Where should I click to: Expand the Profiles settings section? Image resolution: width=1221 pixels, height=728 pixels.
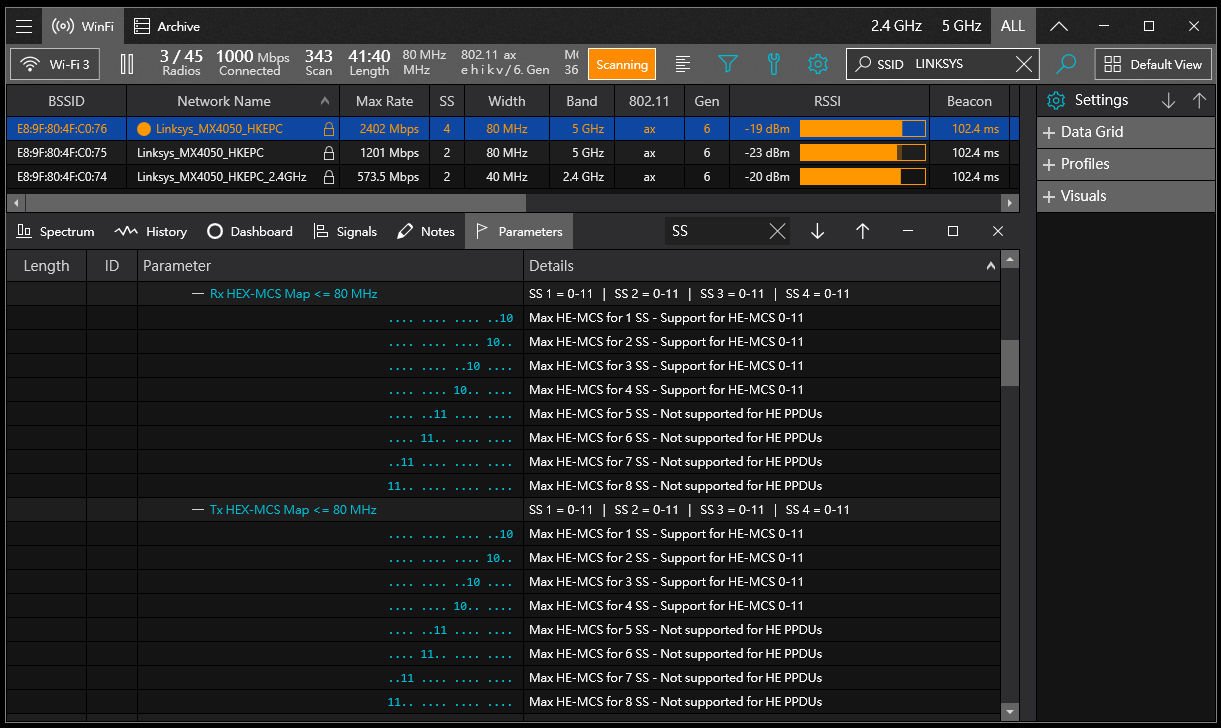(x=1125, y=164)
